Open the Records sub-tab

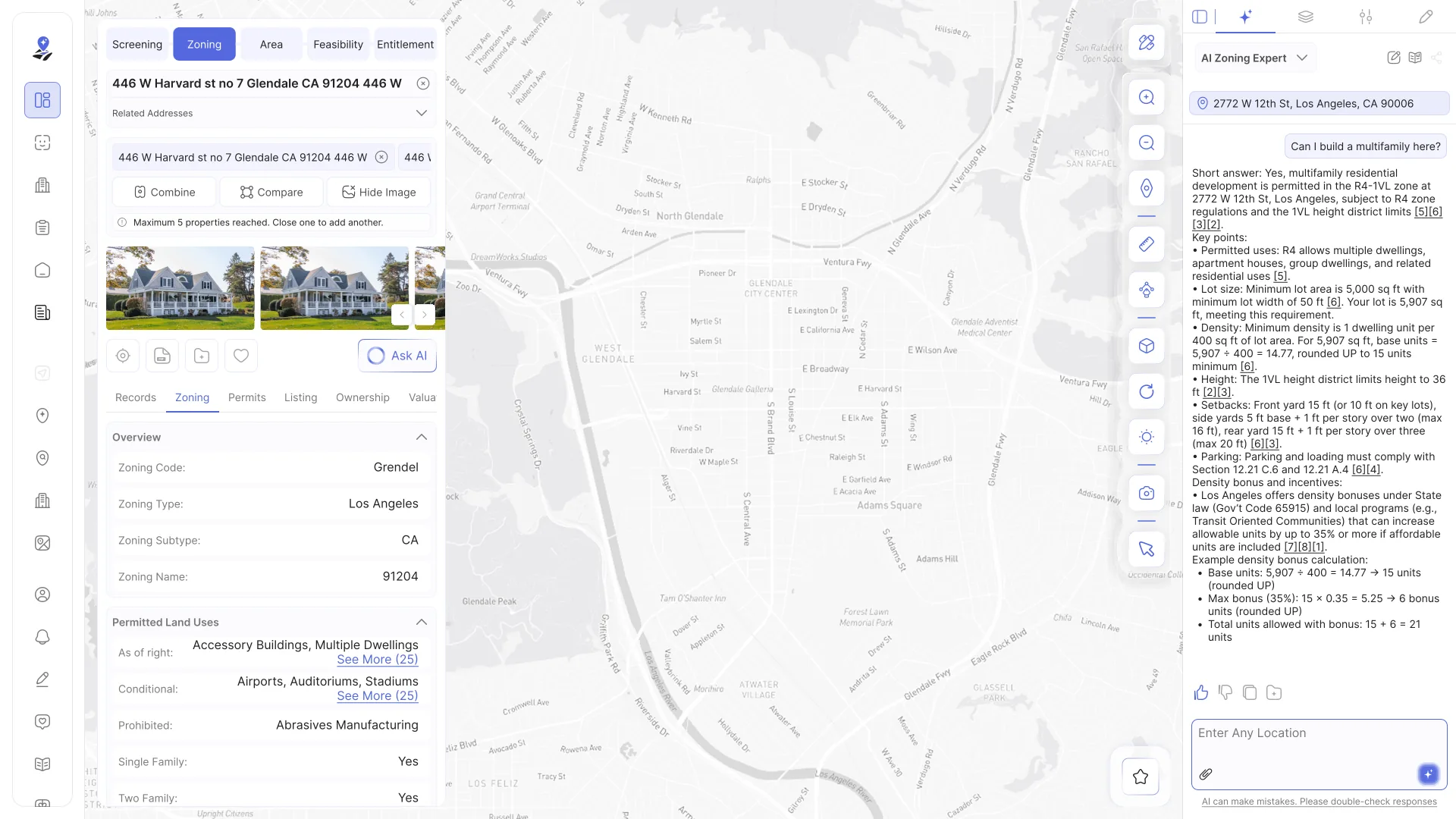click(x=136, y=397)
